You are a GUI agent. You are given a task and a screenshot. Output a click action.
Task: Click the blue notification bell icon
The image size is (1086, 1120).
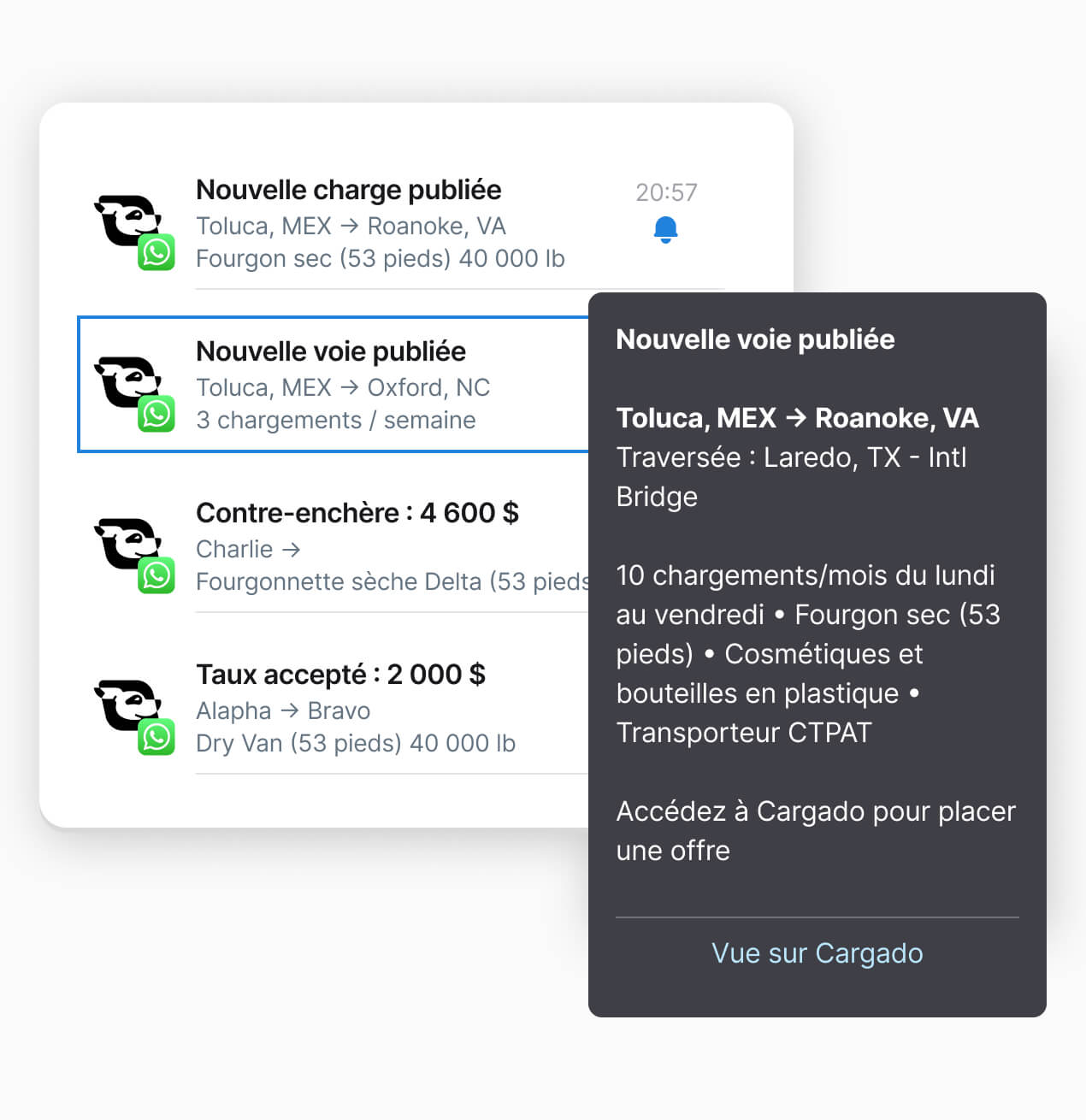coord(665,230)
